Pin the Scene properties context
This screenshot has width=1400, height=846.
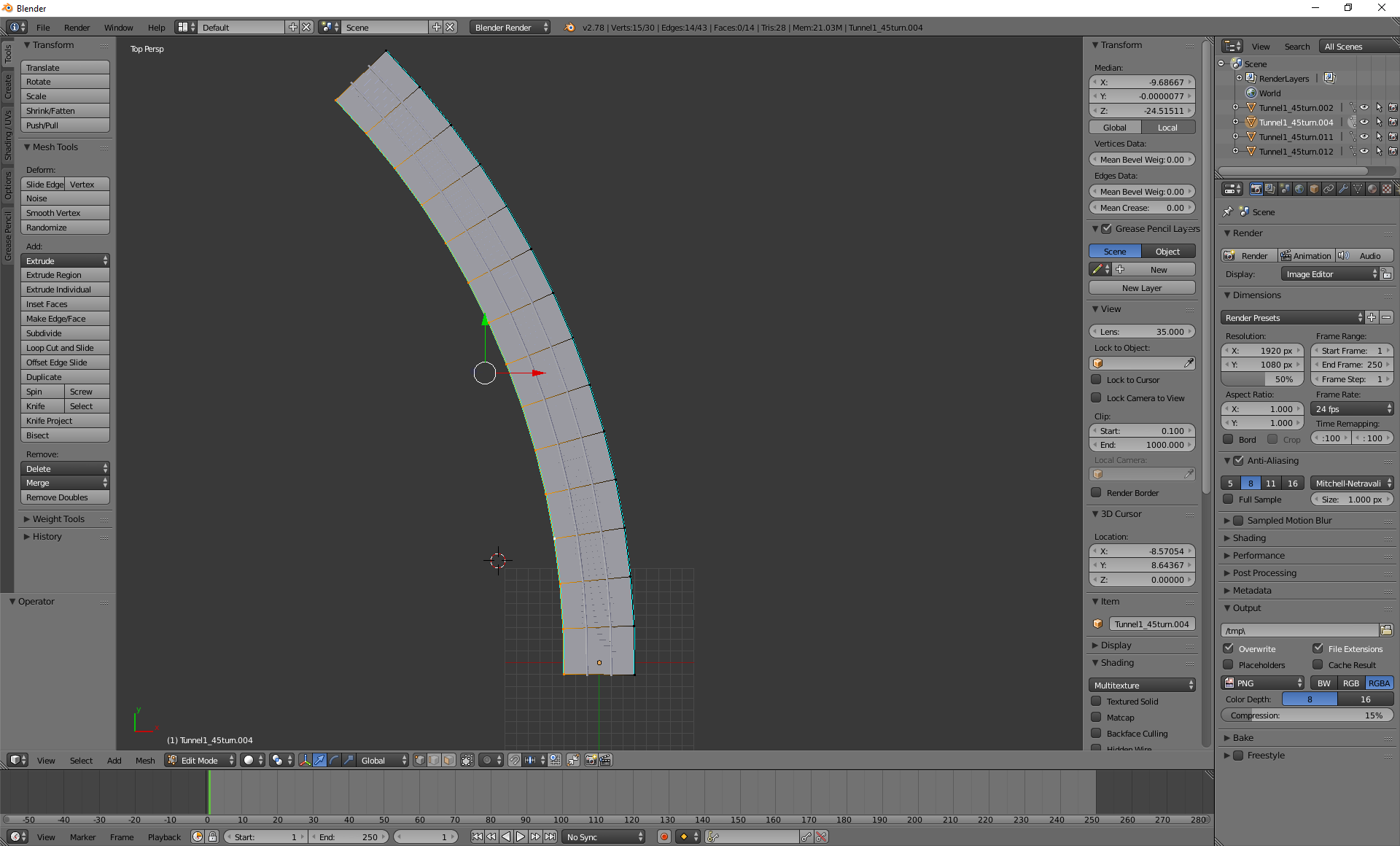click(1228, 211)
